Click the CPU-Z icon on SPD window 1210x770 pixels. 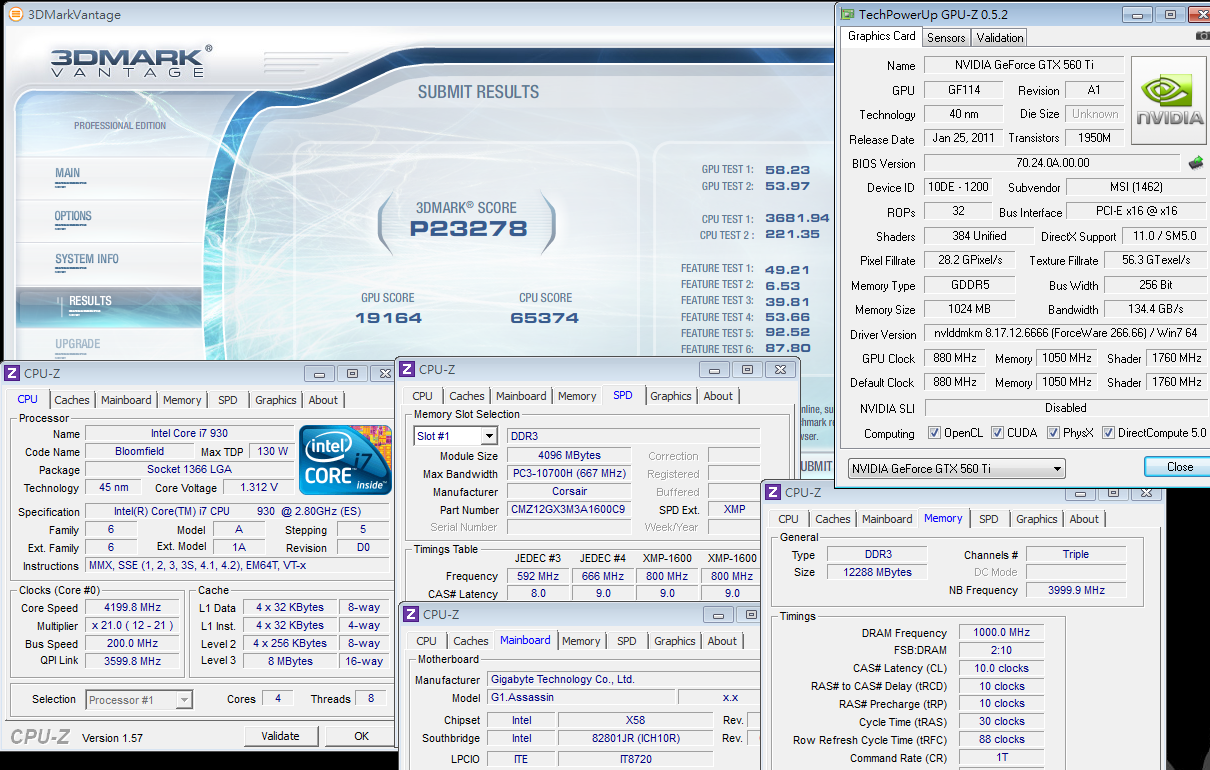[407, 369]
